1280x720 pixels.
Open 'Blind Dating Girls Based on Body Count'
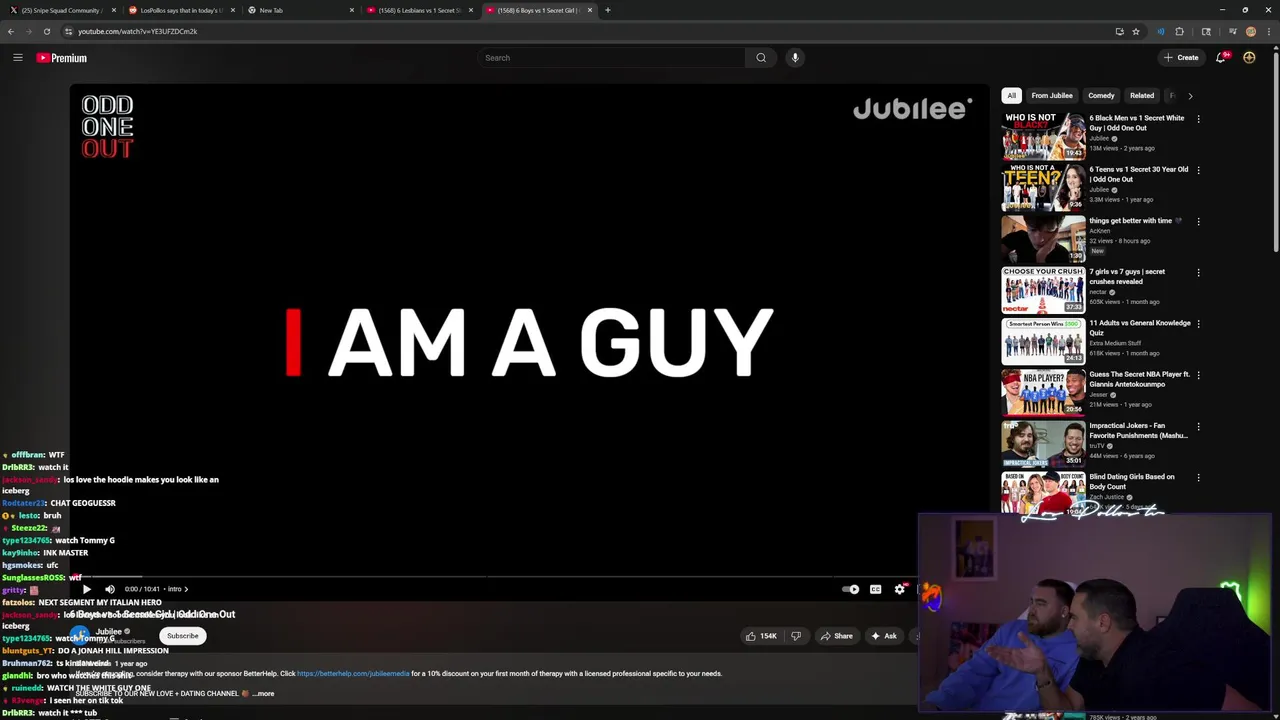1132,482
